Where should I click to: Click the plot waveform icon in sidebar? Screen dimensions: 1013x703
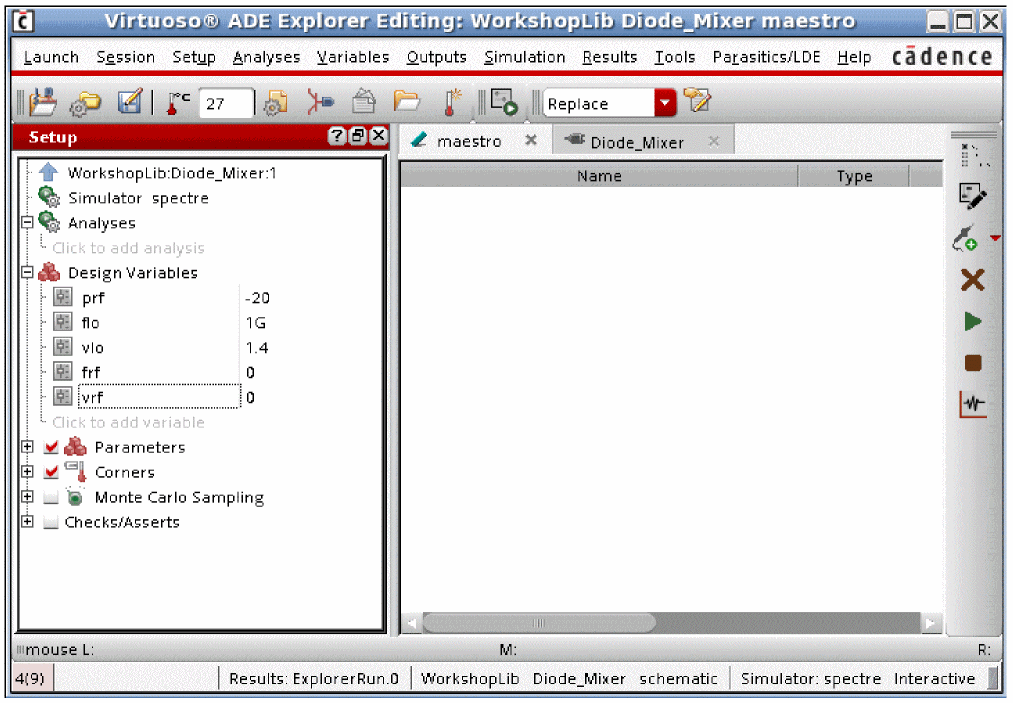click(x=973, y=404)
